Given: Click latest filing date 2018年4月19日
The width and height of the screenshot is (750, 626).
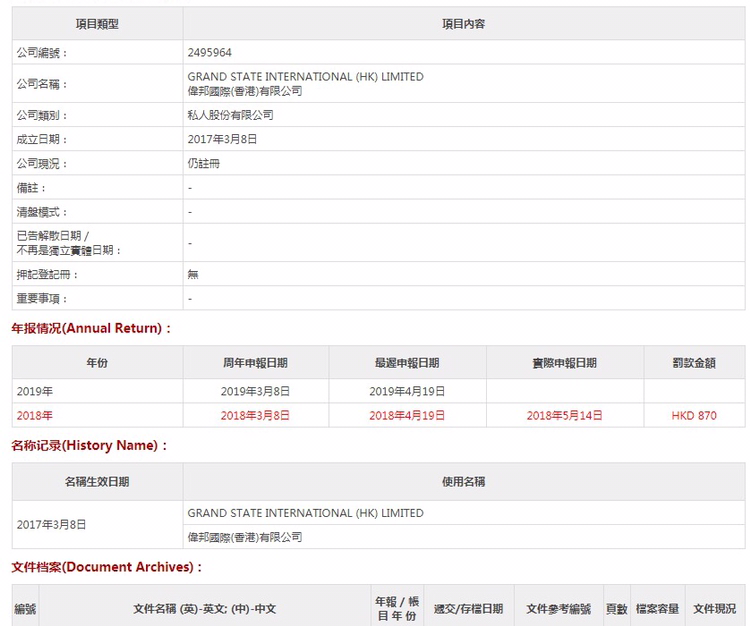Looking at the screenshot, I should [407, 416].
